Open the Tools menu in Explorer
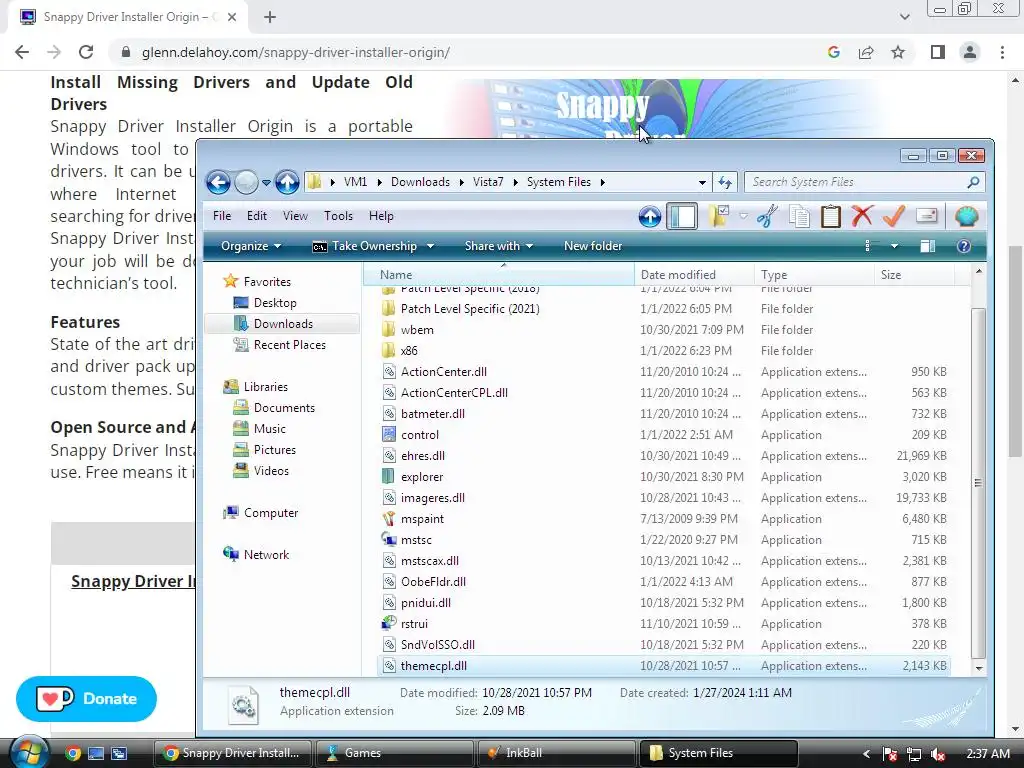 (x=338, y=216)
